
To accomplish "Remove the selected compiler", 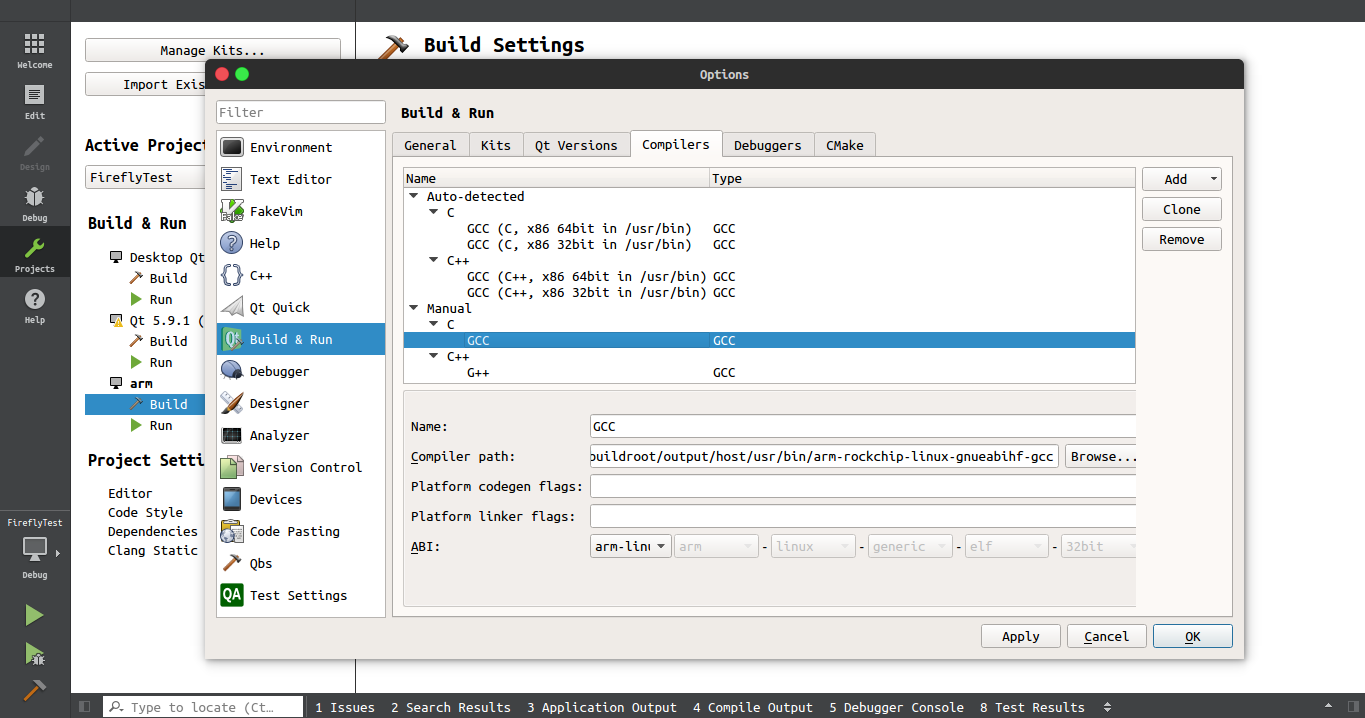I will (x=1182, y=239).
